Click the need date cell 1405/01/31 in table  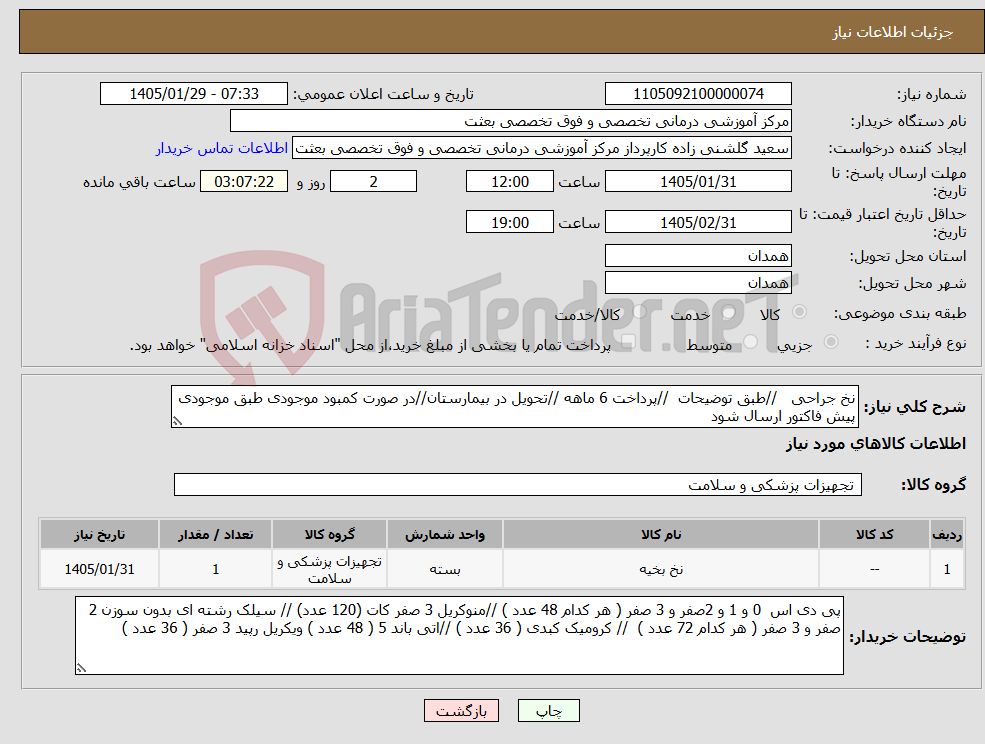99,569
